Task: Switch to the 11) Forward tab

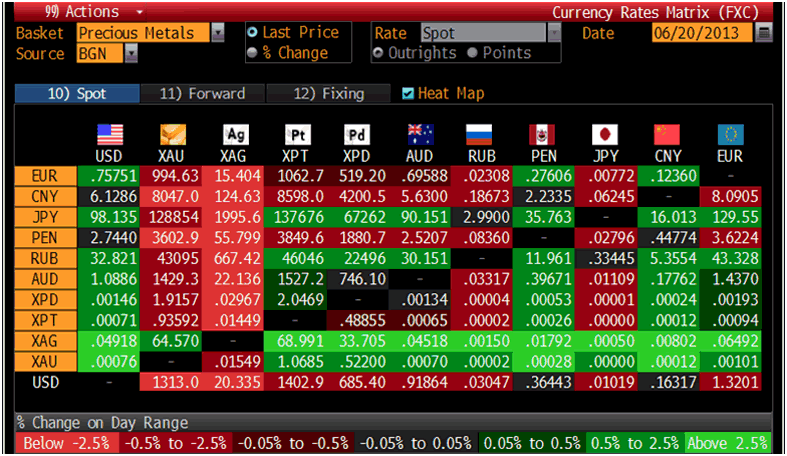Action: click(x=202, y=94)
